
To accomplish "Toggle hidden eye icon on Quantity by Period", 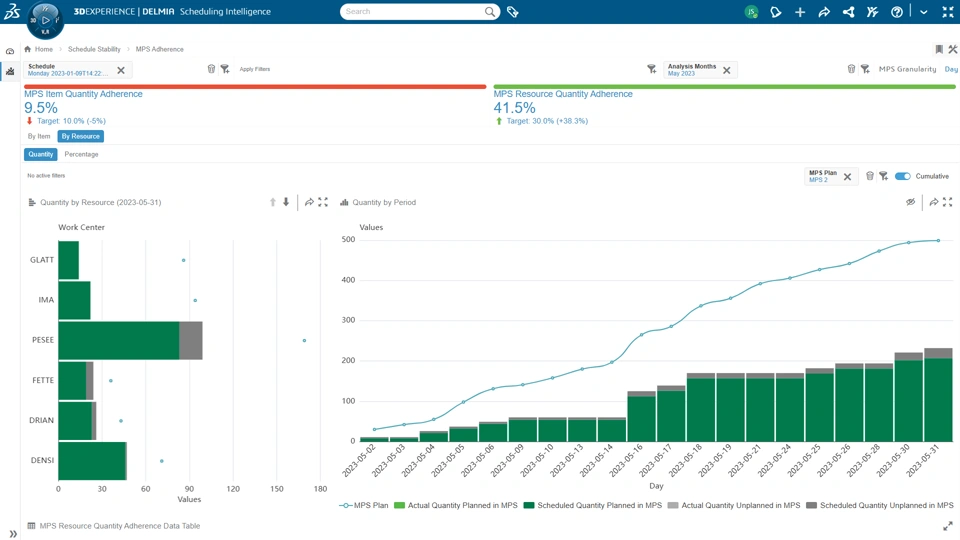I will click(x=910, y=202).
